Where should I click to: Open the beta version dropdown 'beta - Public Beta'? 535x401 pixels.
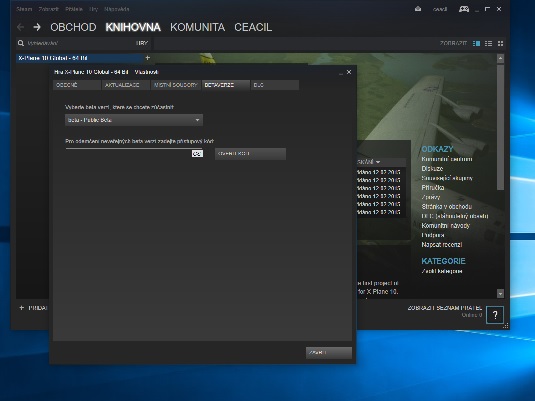click(x=134, y=120)
